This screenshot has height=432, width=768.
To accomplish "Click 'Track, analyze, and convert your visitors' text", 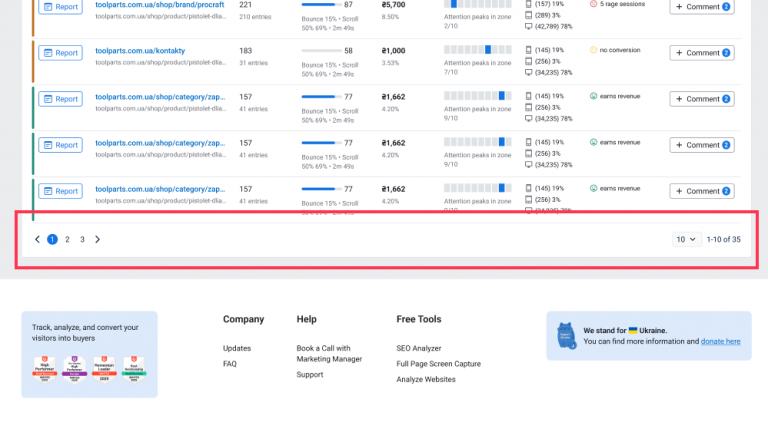I will pyautogui.click(x=85, y=333).
